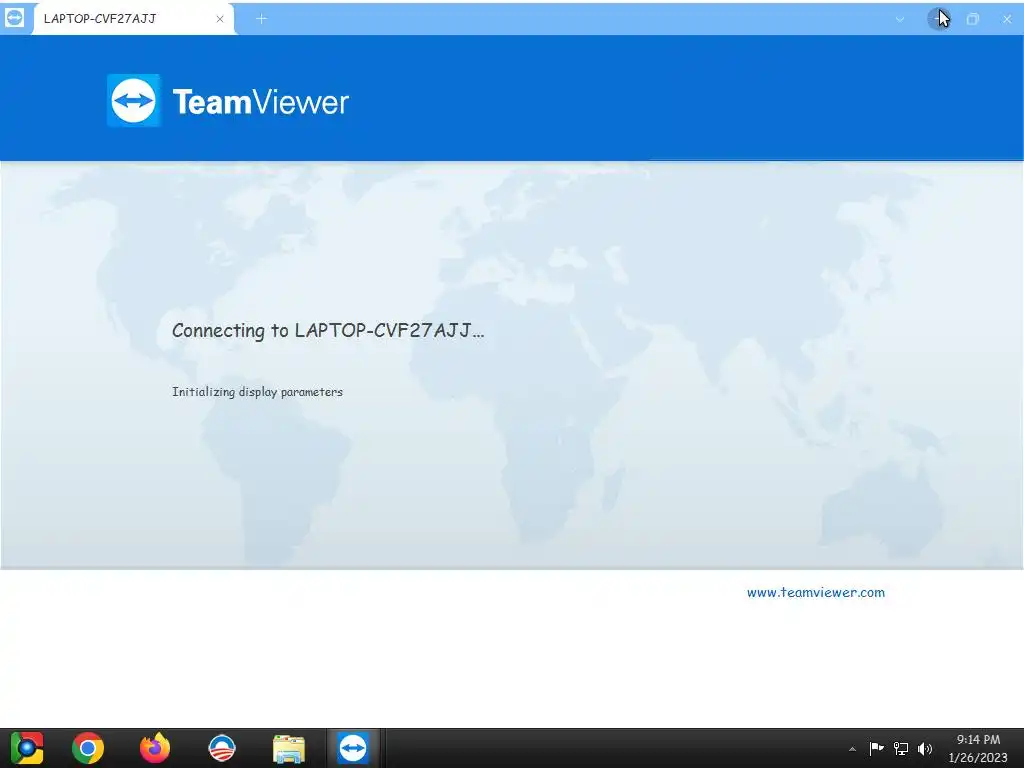This screenshot has height=768, width=1024.
Task: Open the www.teamviewer.com link
Action: [x=816, y=592]
